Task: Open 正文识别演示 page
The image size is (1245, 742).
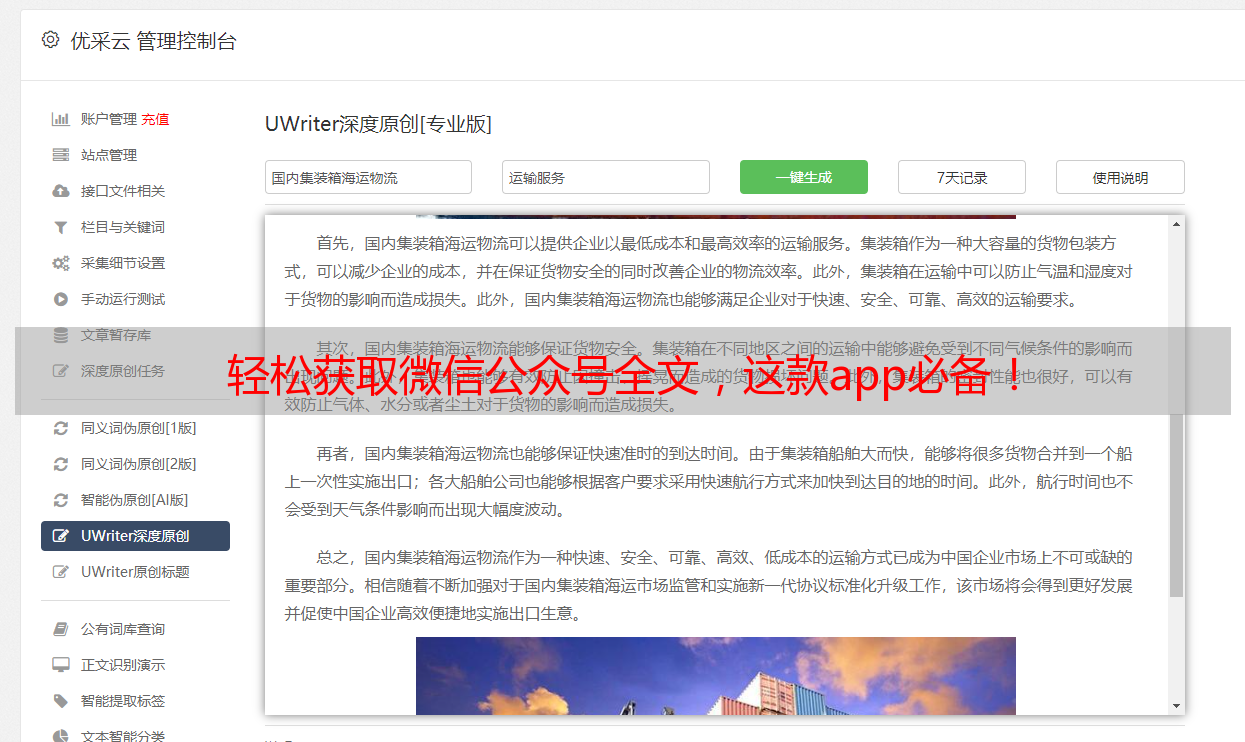Action: point(123,665)
